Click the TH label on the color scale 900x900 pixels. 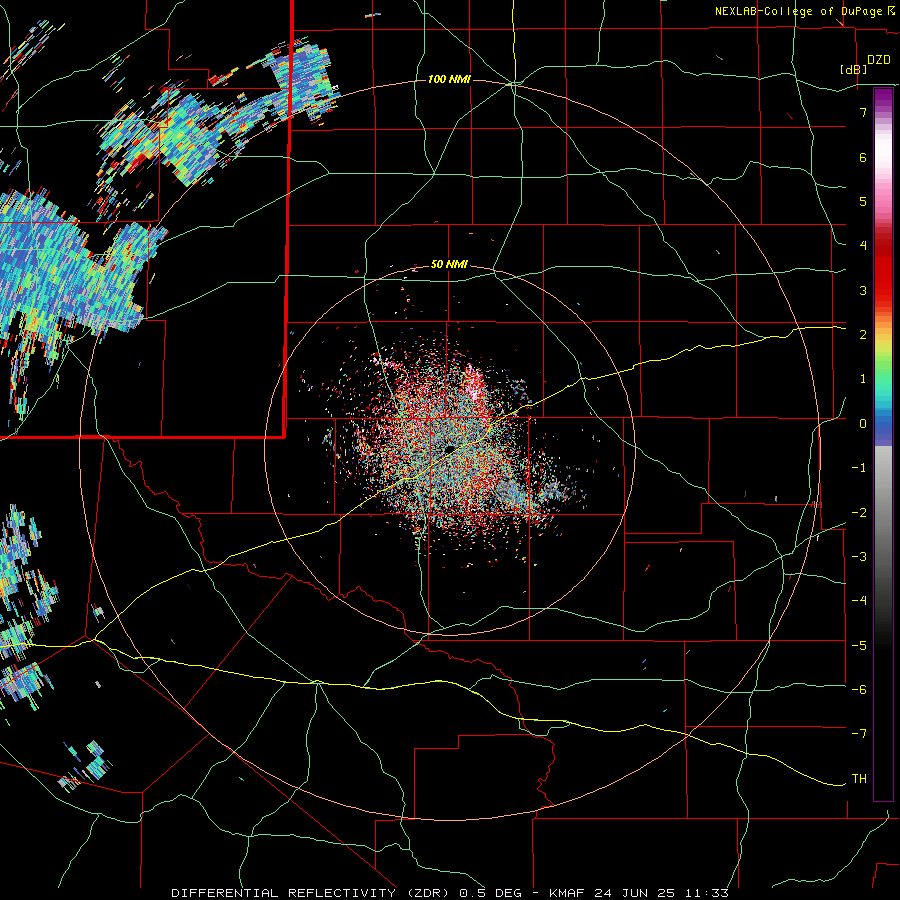[x=859, y=779]
